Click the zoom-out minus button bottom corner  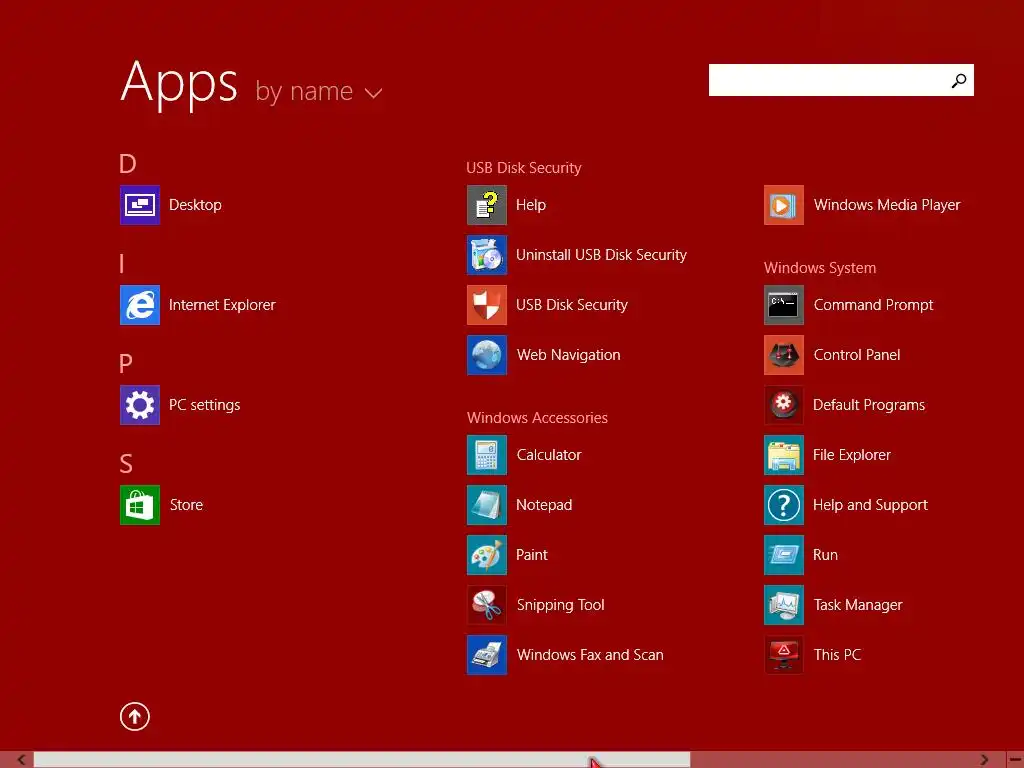tap(1016, 760)
